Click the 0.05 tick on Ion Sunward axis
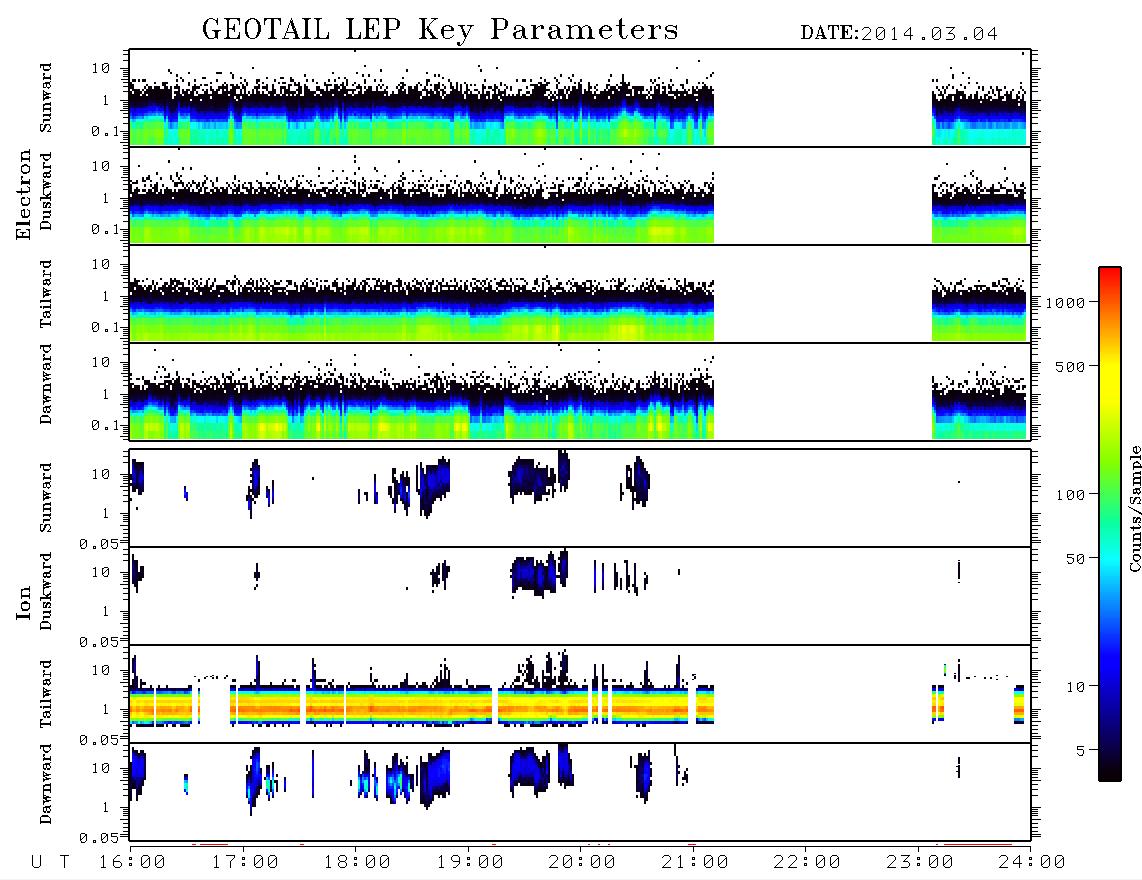The image size is (1142, 880). pyautogui.click(x=98, y=543)
